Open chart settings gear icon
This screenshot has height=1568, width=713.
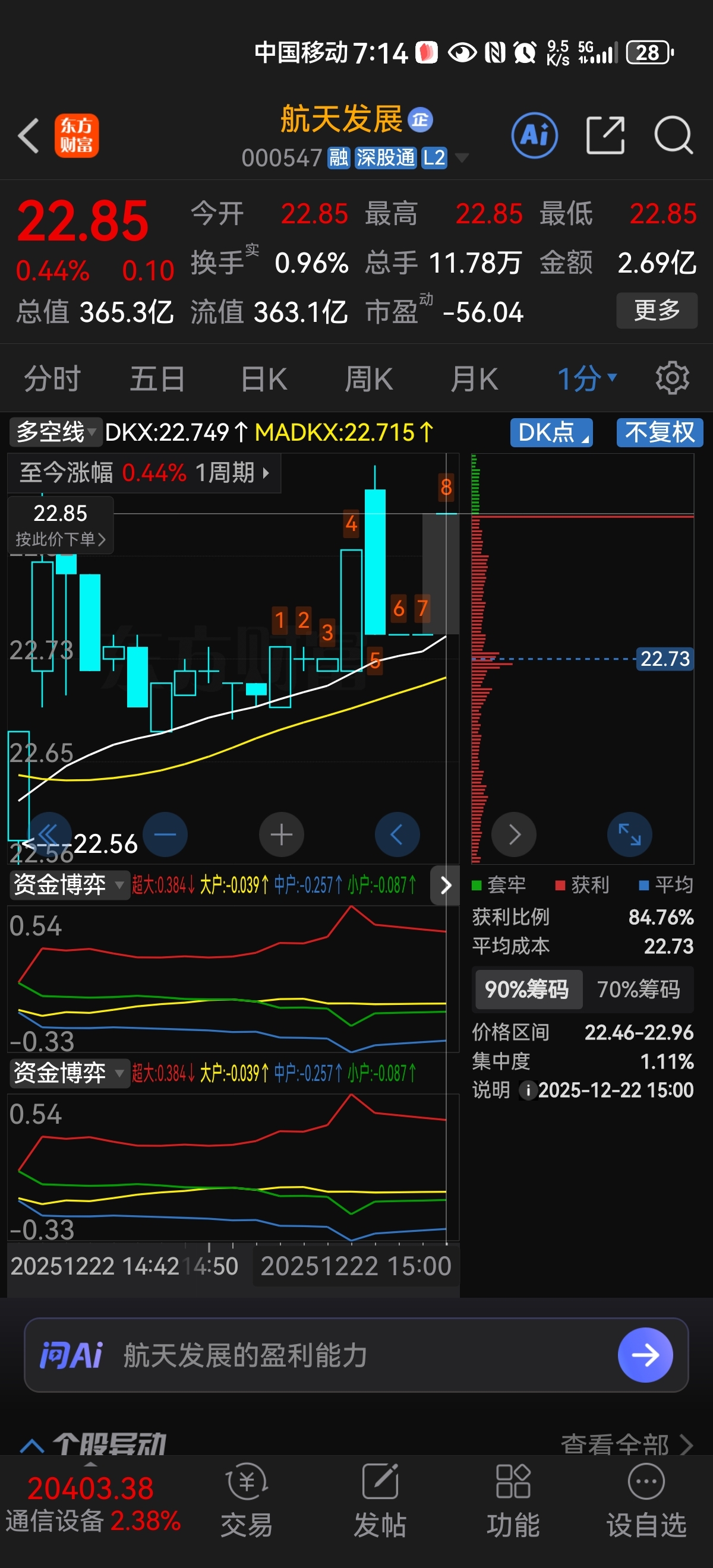[x=671, y=378]
